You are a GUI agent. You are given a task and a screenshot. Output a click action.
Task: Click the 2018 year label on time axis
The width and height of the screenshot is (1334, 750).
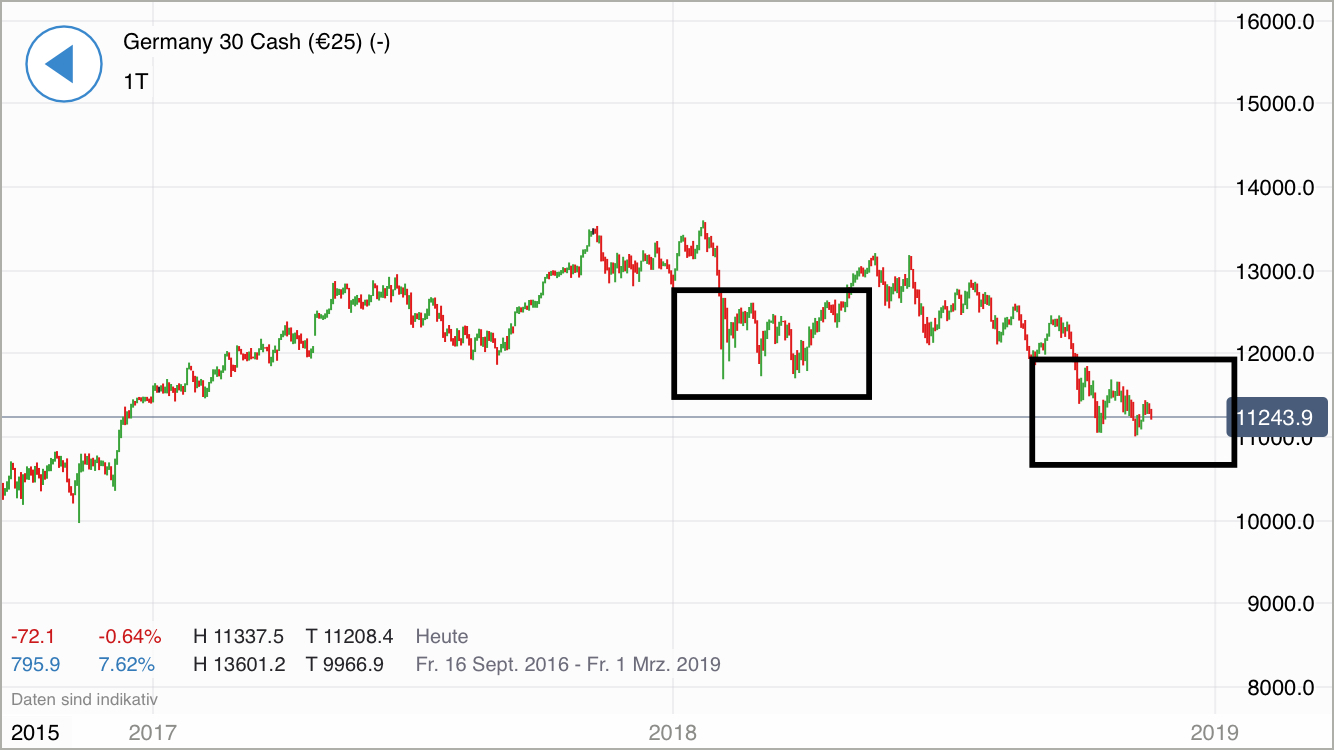click(x=673, y=731)
